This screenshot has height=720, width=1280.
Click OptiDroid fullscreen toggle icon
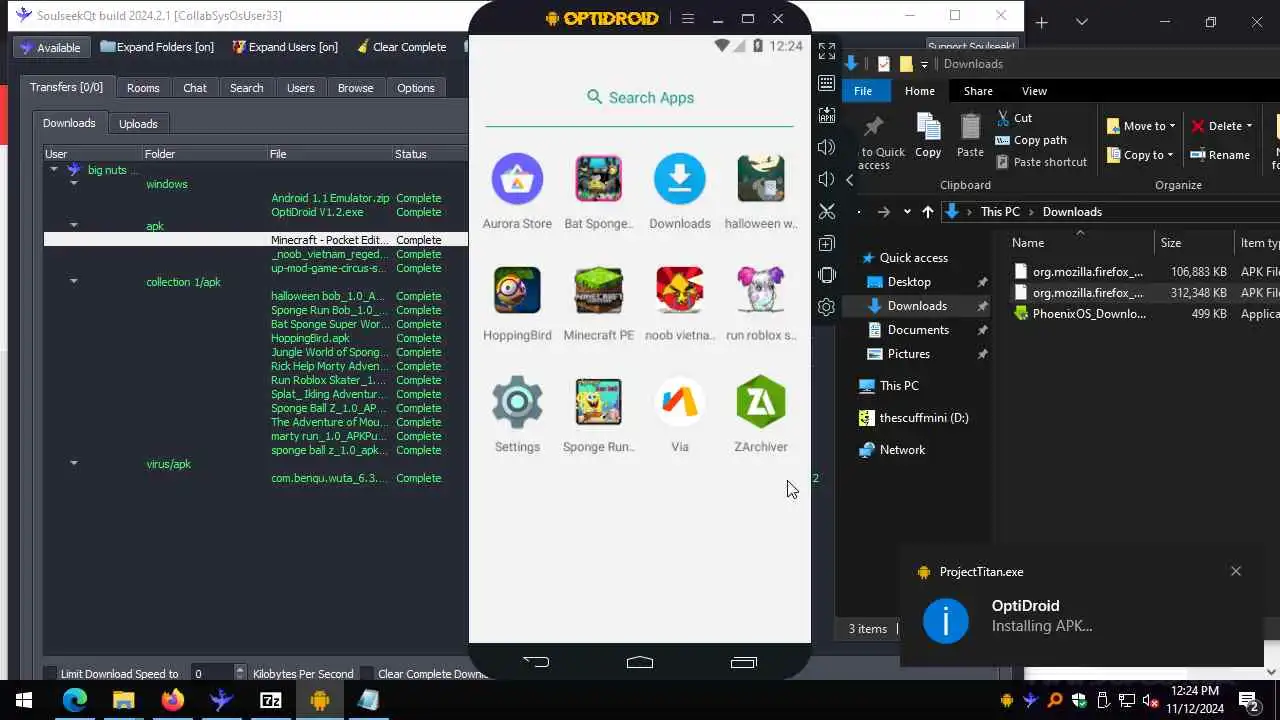pos(826,50)
